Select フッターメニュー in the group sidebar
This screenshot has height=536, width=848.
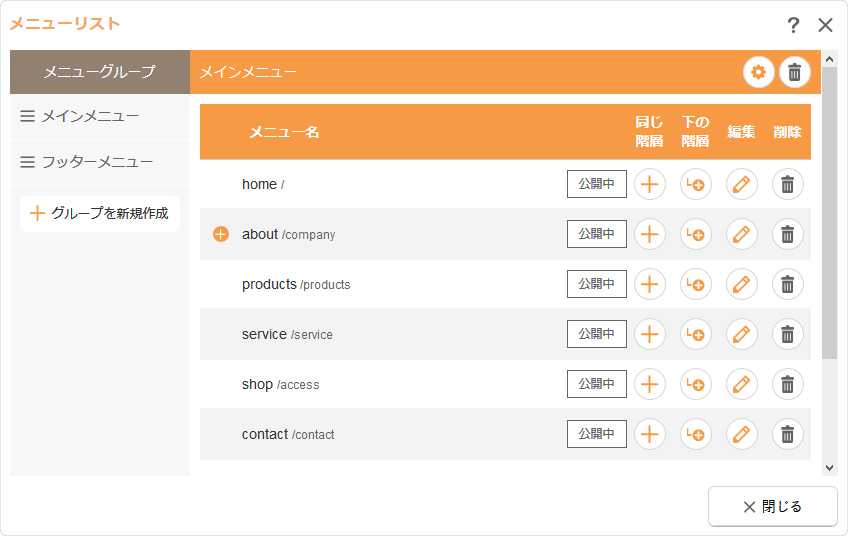[96, 161]
